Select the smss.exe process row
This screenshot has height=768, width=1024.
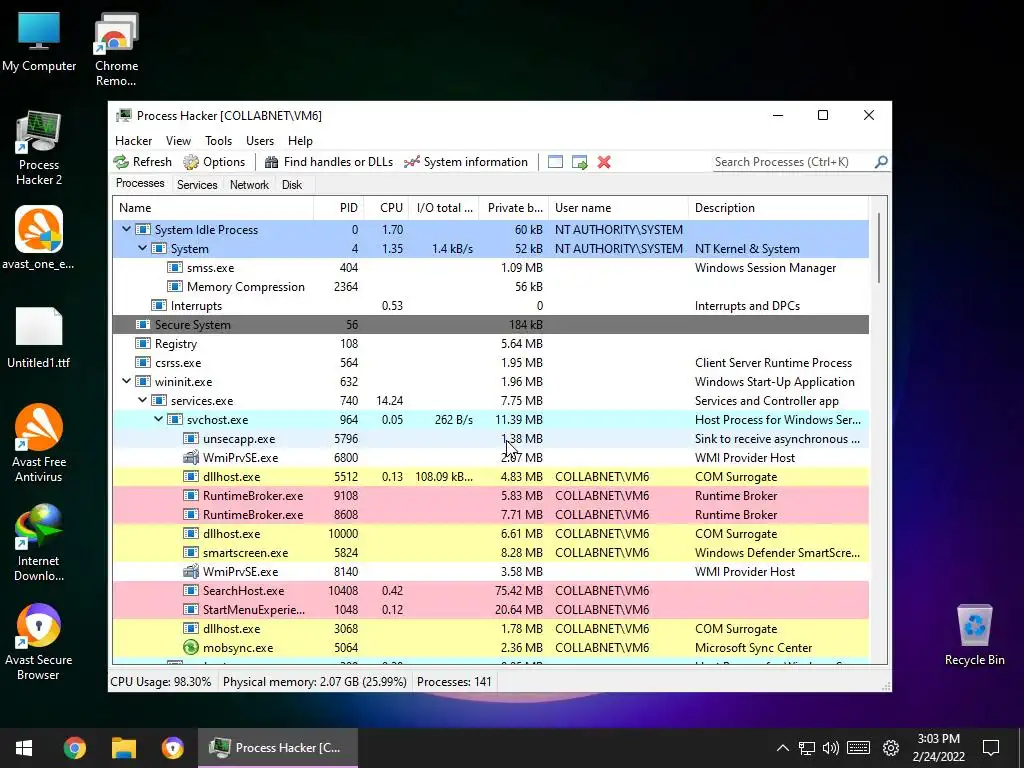pyautogui.click(x=491, y=268)
